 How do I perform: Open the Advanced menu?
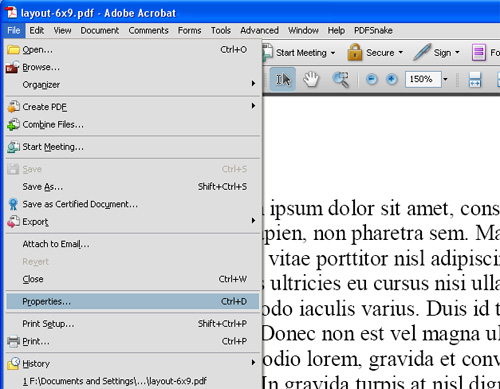tap(259, 30)
